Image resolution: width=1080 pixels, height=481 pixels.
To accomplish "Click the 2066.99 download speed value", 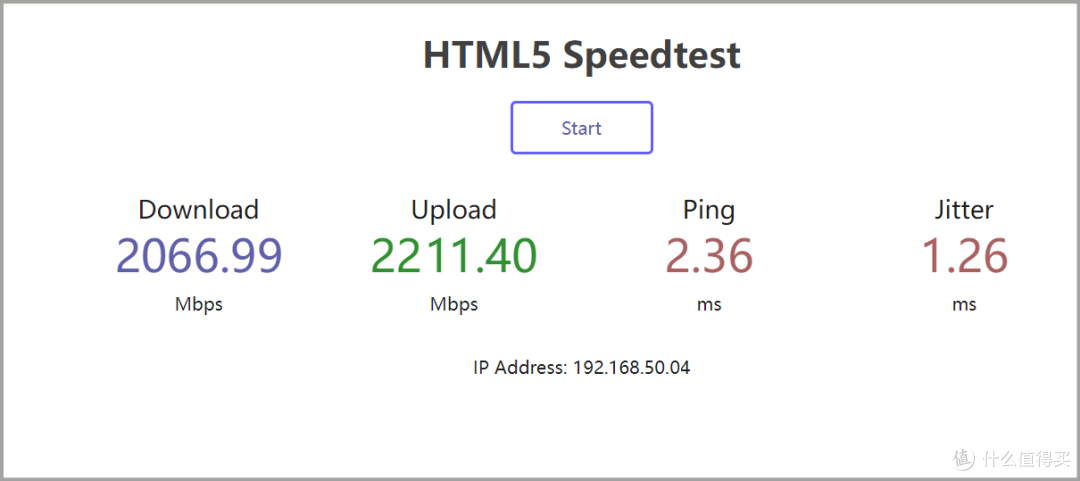I will coord(199,256).
